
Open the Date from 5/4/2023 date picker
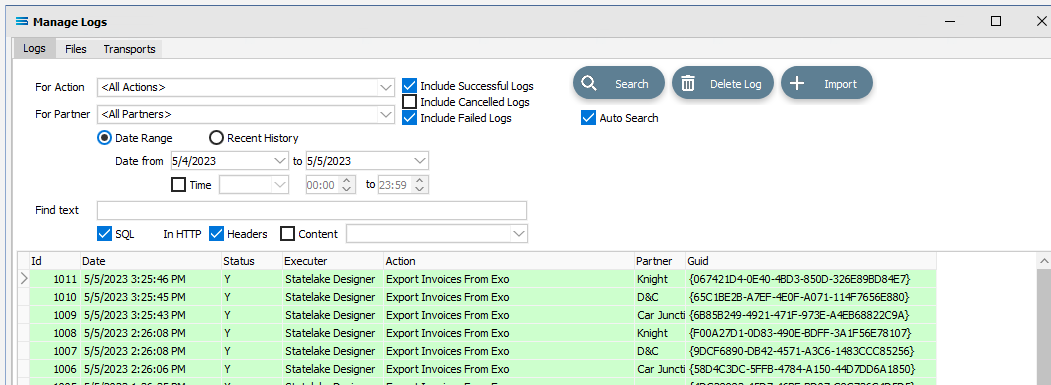pos(280,161)
